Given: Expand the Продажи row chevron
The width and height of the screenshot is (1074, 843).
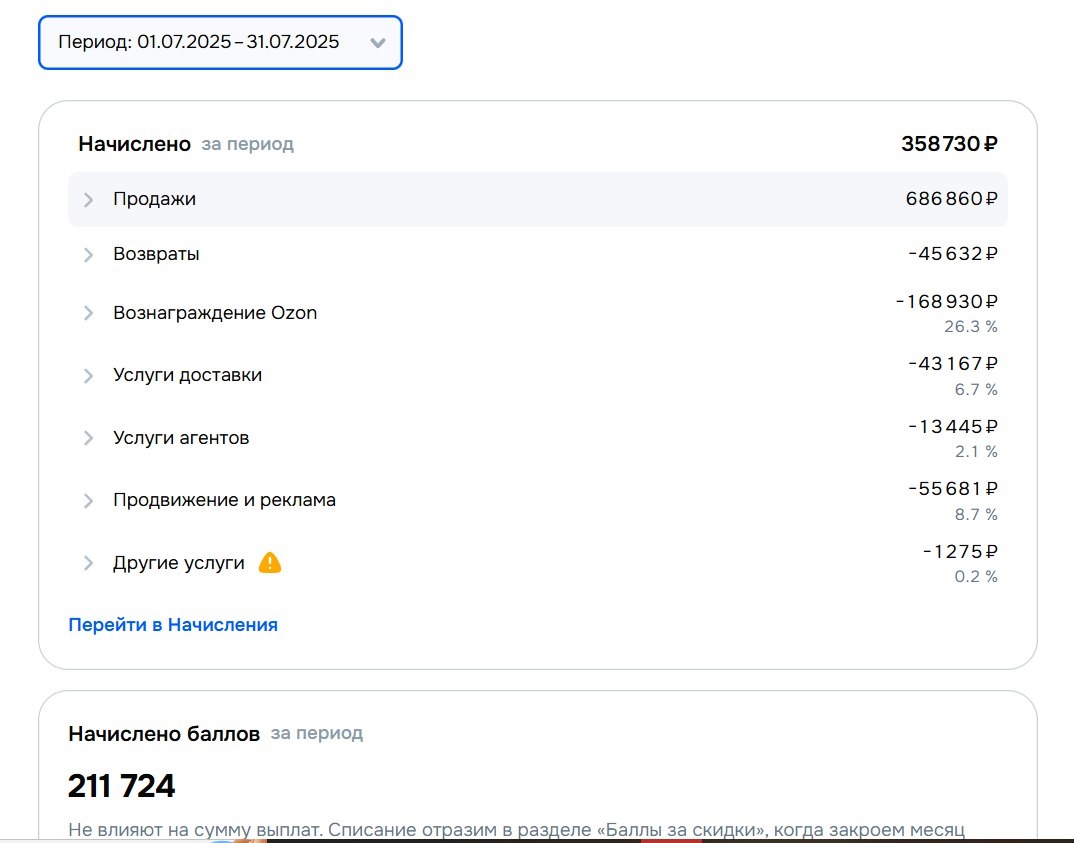Looking at the screenshot, I should 88,199.
